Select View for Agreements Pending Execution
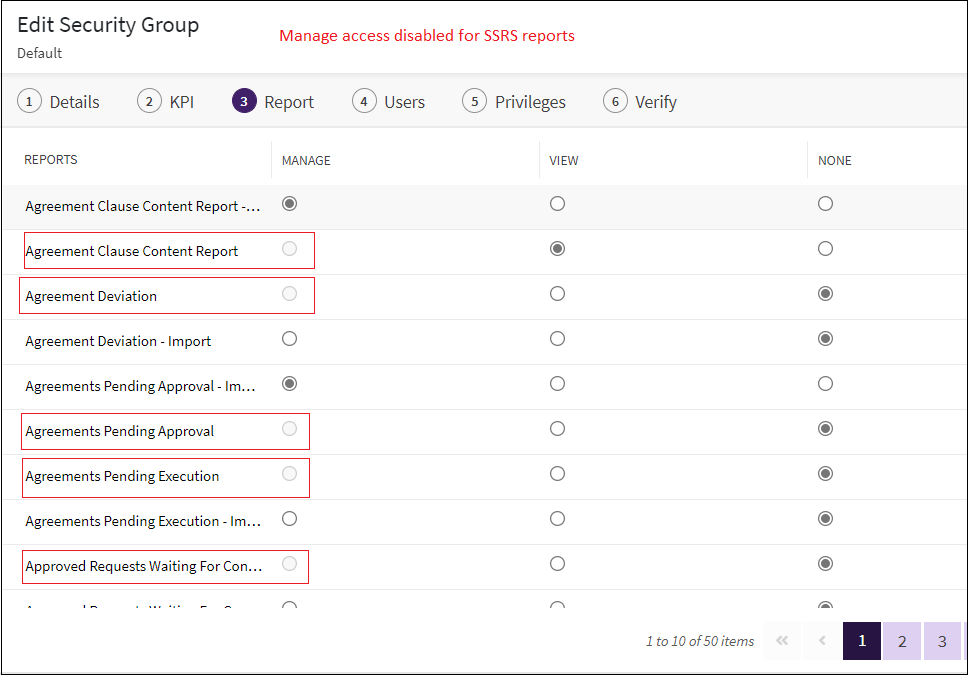968x675 pixels. click(x=557, y=474)
